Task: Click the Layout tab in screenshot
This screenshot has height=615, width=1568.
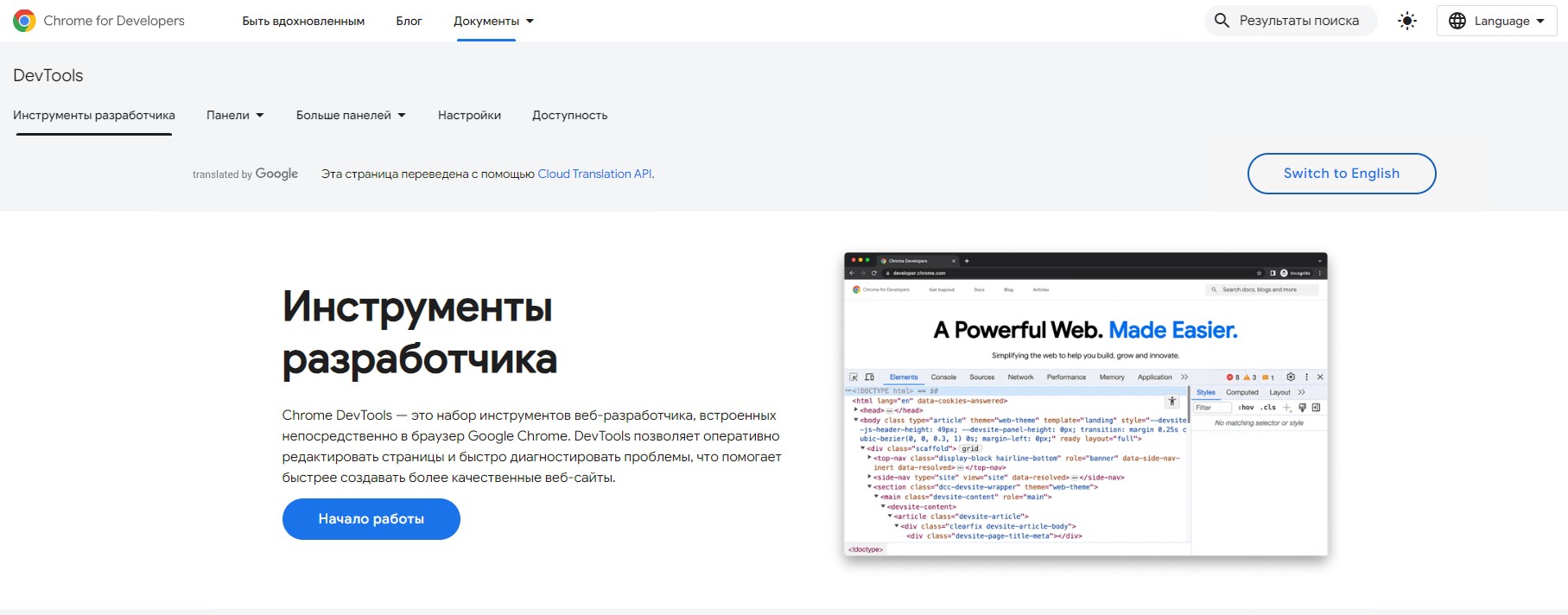Action: coord(1279,392)
